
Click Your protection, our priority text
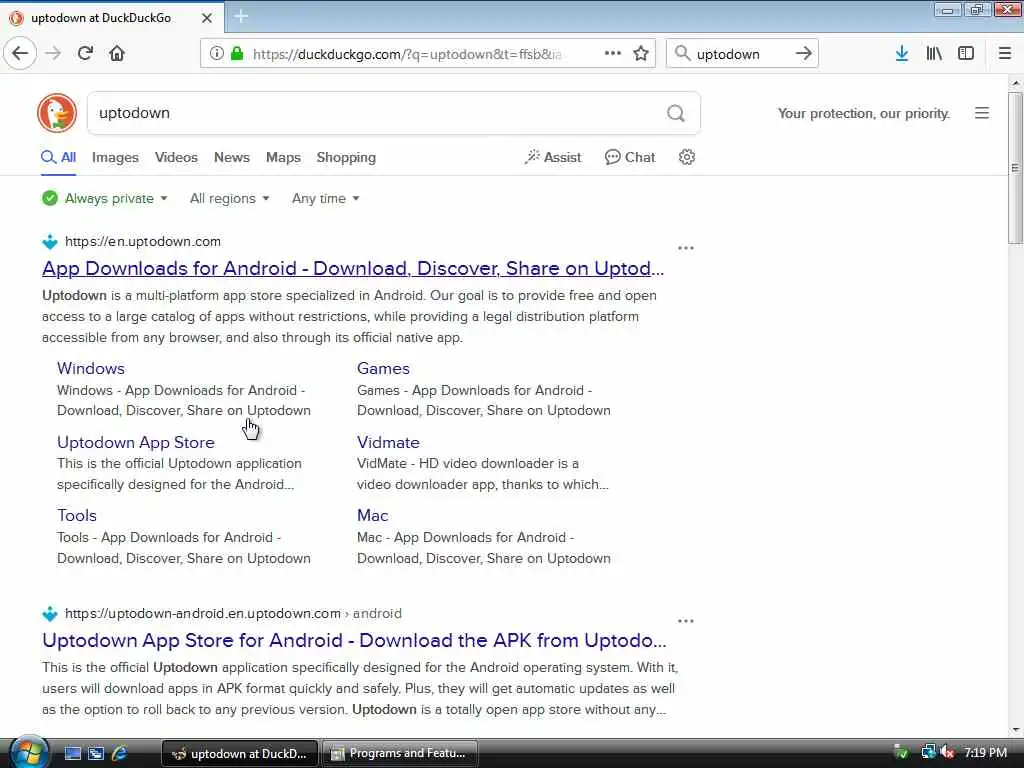pos(863,114)
